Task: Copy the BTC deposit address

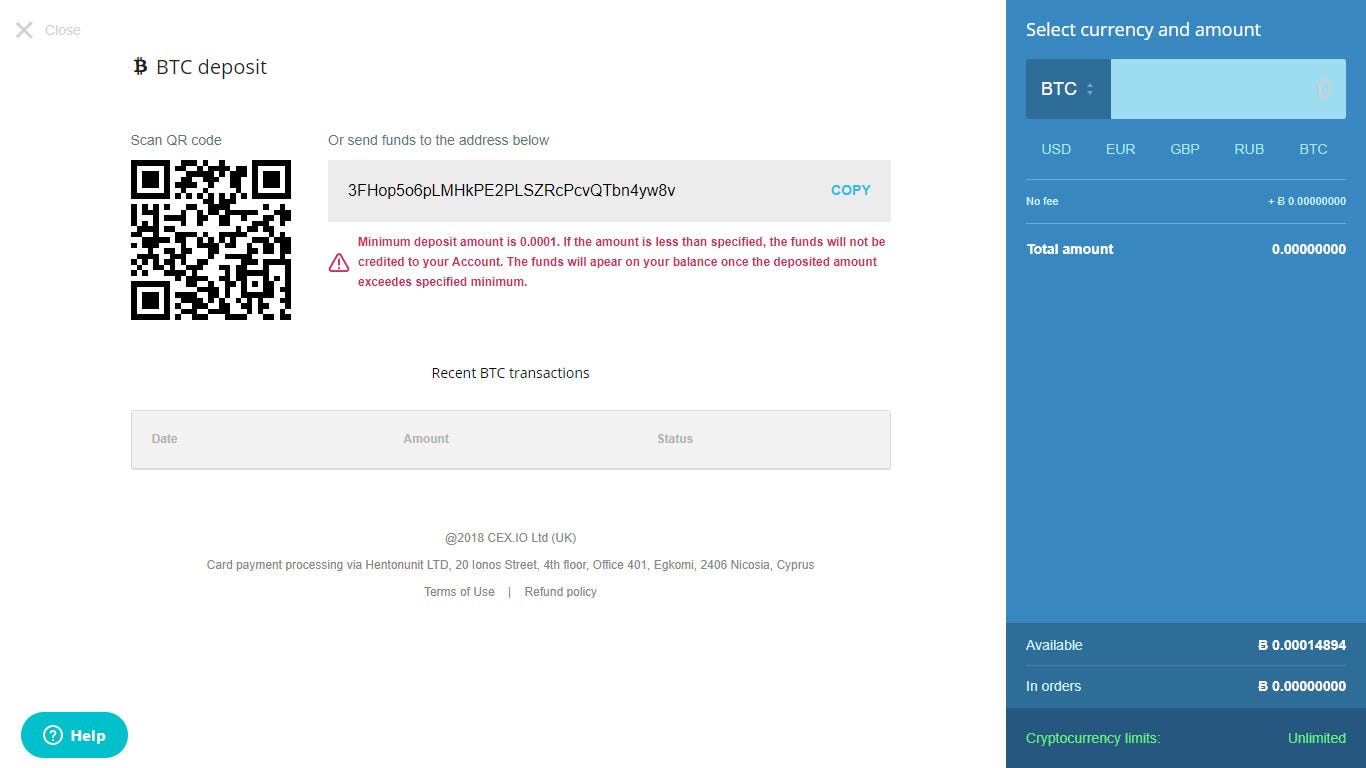Action: tap(851, 190)
